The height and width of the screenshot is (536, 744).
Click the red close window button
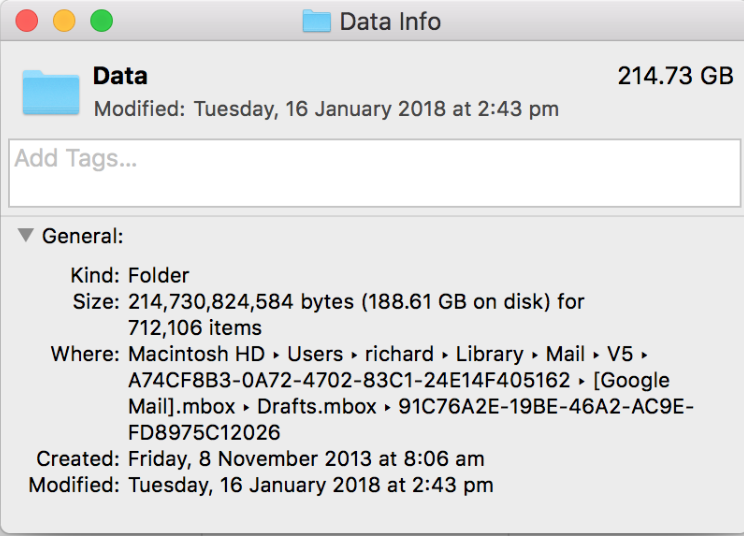[27, 20]
